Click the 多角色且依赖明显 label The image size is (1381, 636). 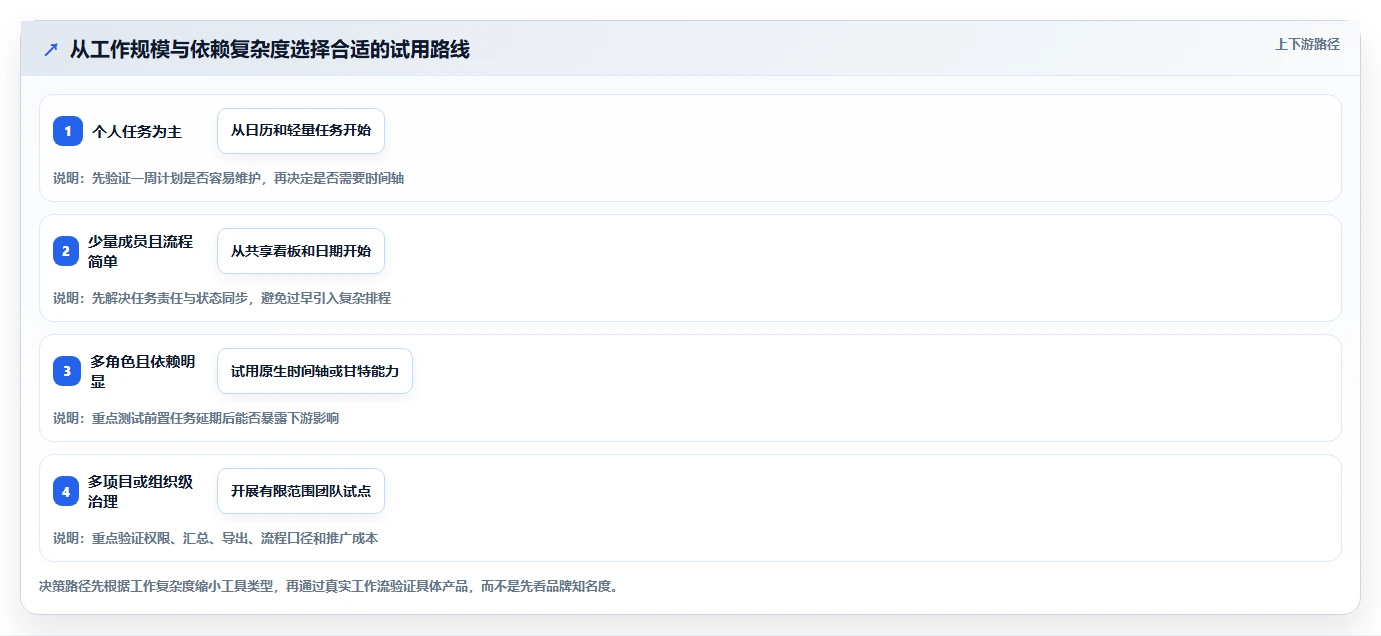[x=144, y=371]
